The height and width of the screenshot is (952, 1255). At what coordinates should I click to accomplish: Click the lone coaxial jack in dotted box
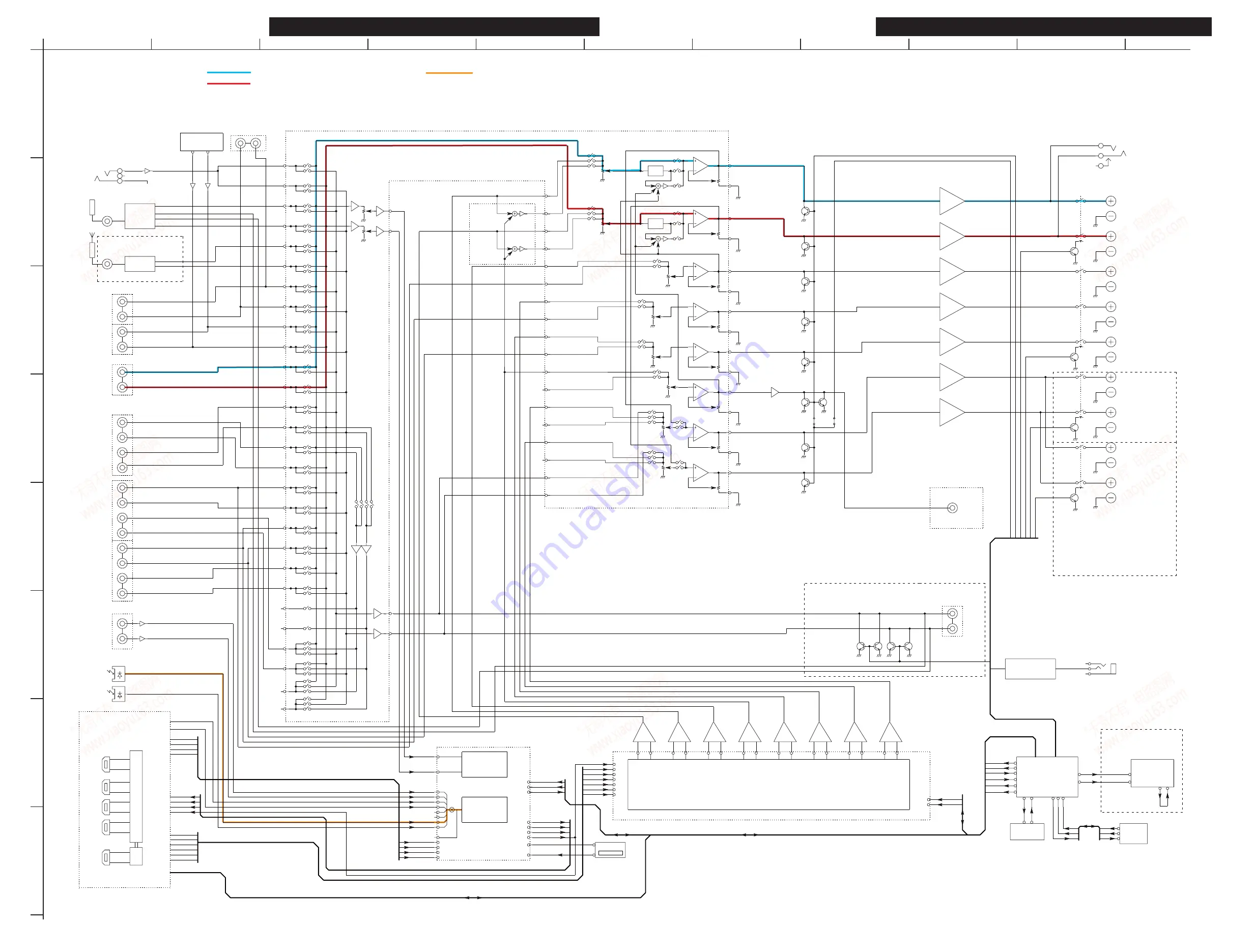click(x=953, y=508)
